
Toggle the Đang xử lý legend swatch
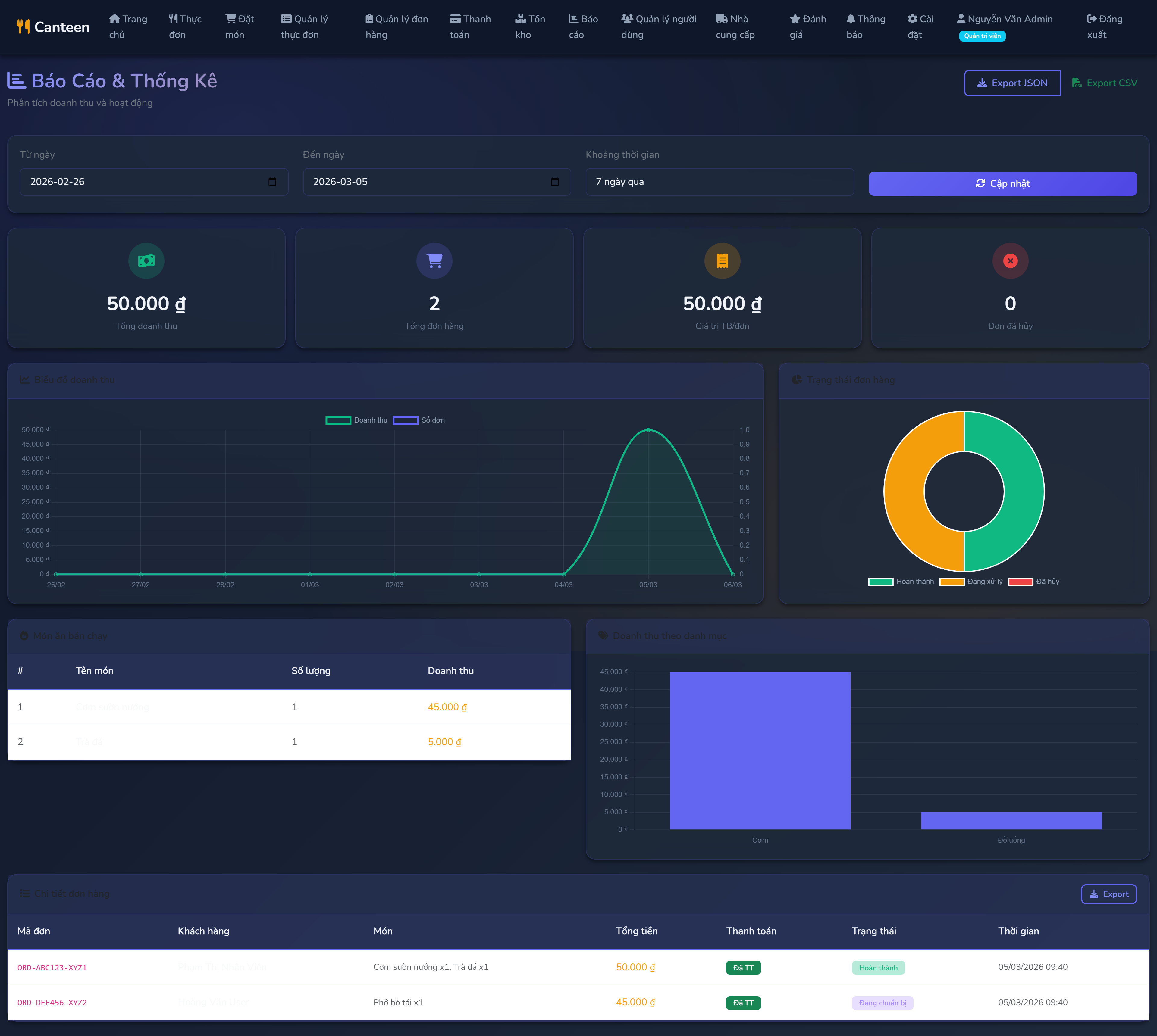pos(952,582)
